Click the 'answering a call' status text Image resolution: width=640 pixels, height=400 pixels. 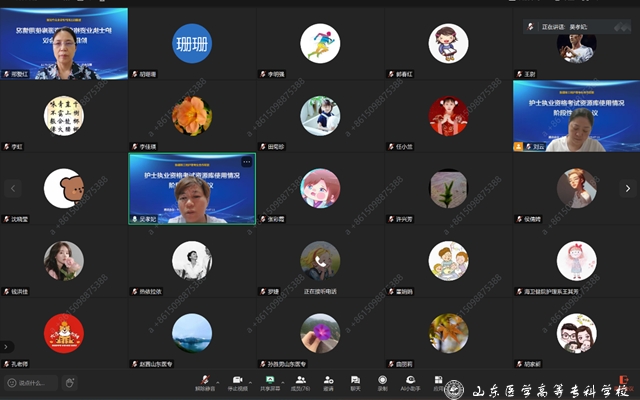click(320, 291)
